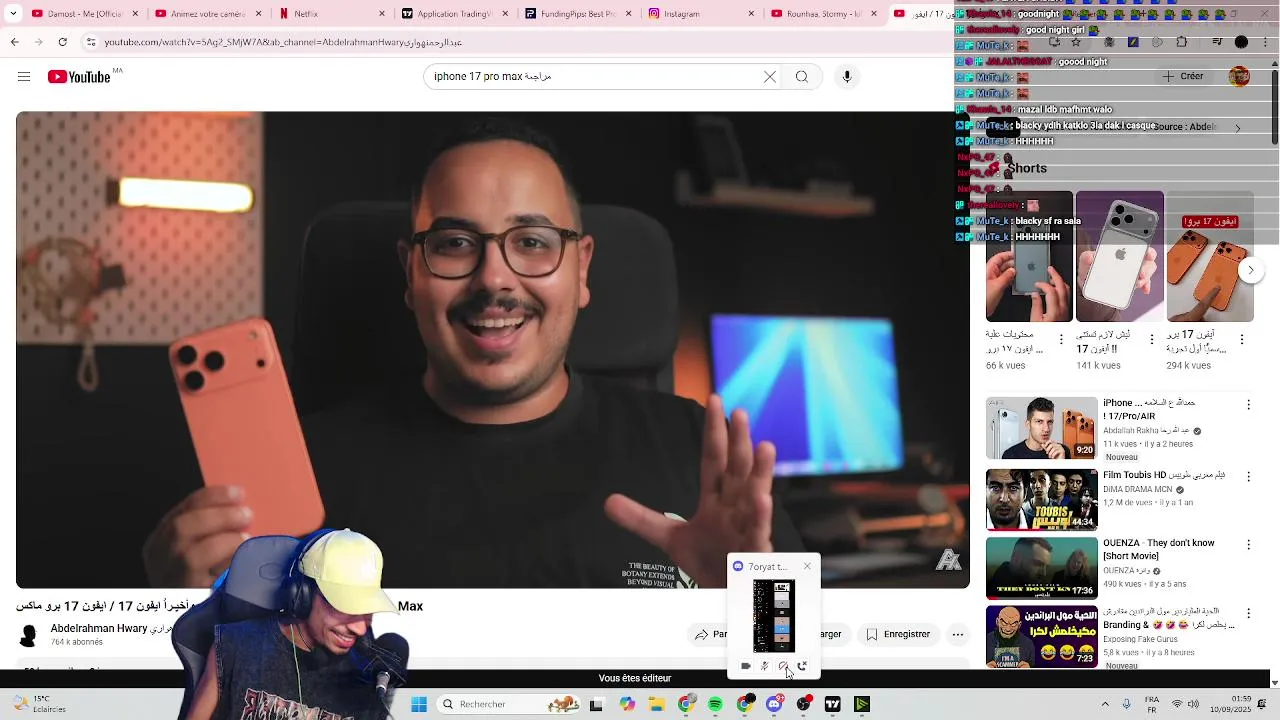Viewport: 1280px width, 720px height.
Task: Open Spotify from the taskbar
Action: point(715,704)
